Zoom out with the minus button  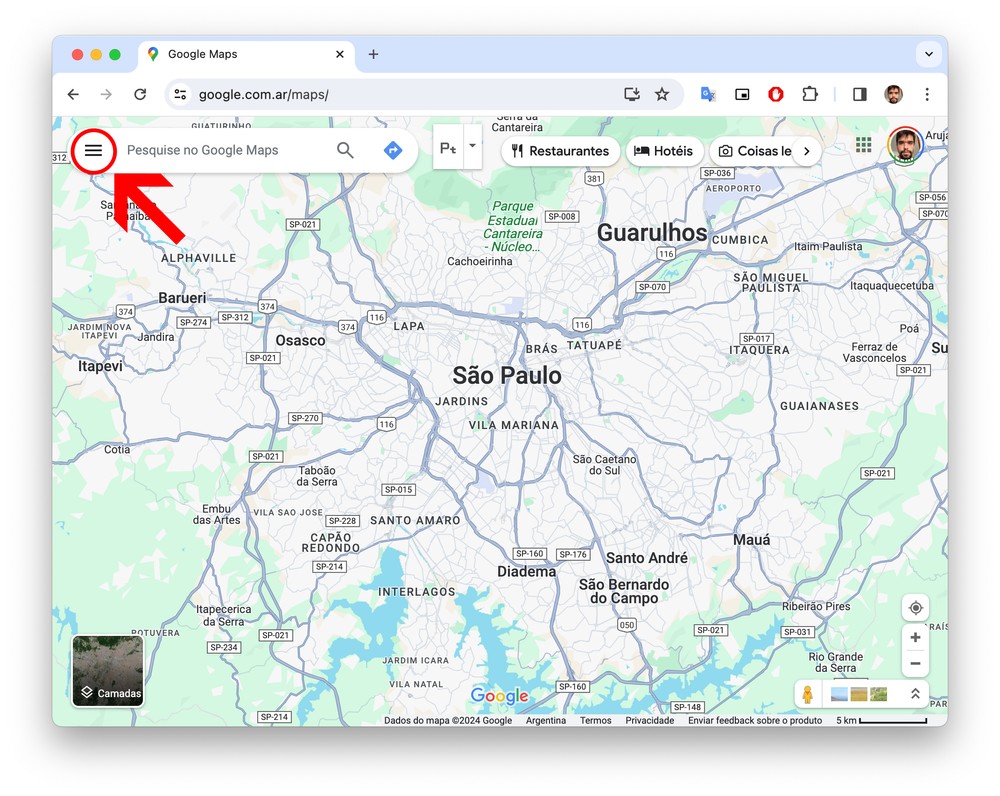(x=915, y=663)
